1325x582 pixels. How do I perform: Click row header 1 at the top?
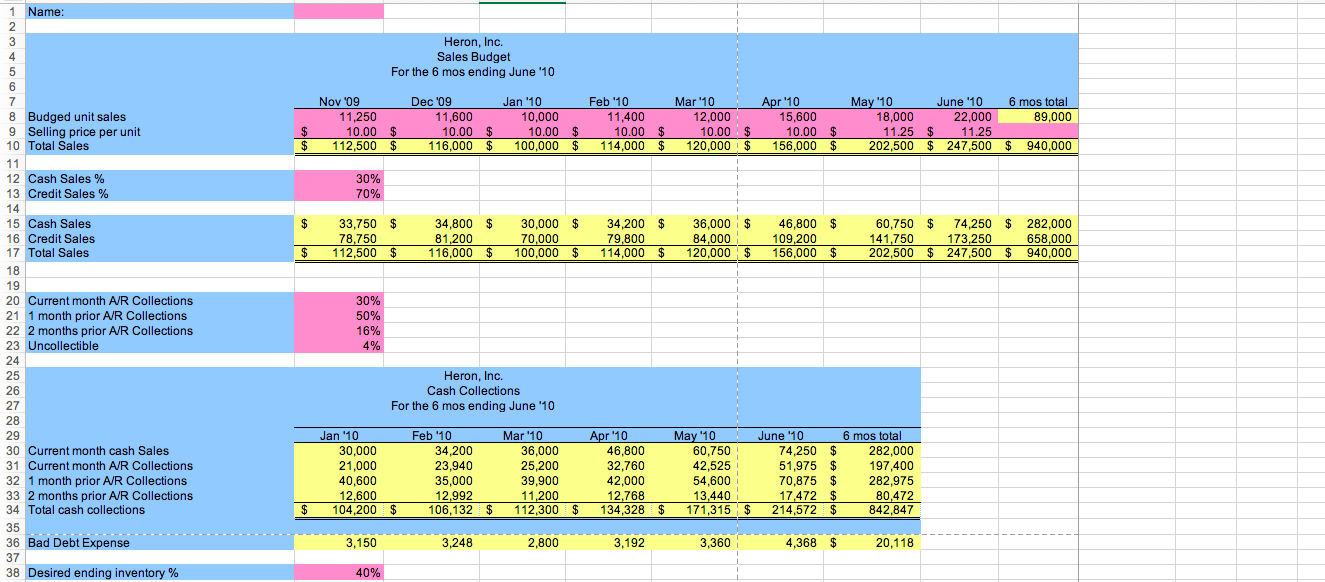coord(12,11)
